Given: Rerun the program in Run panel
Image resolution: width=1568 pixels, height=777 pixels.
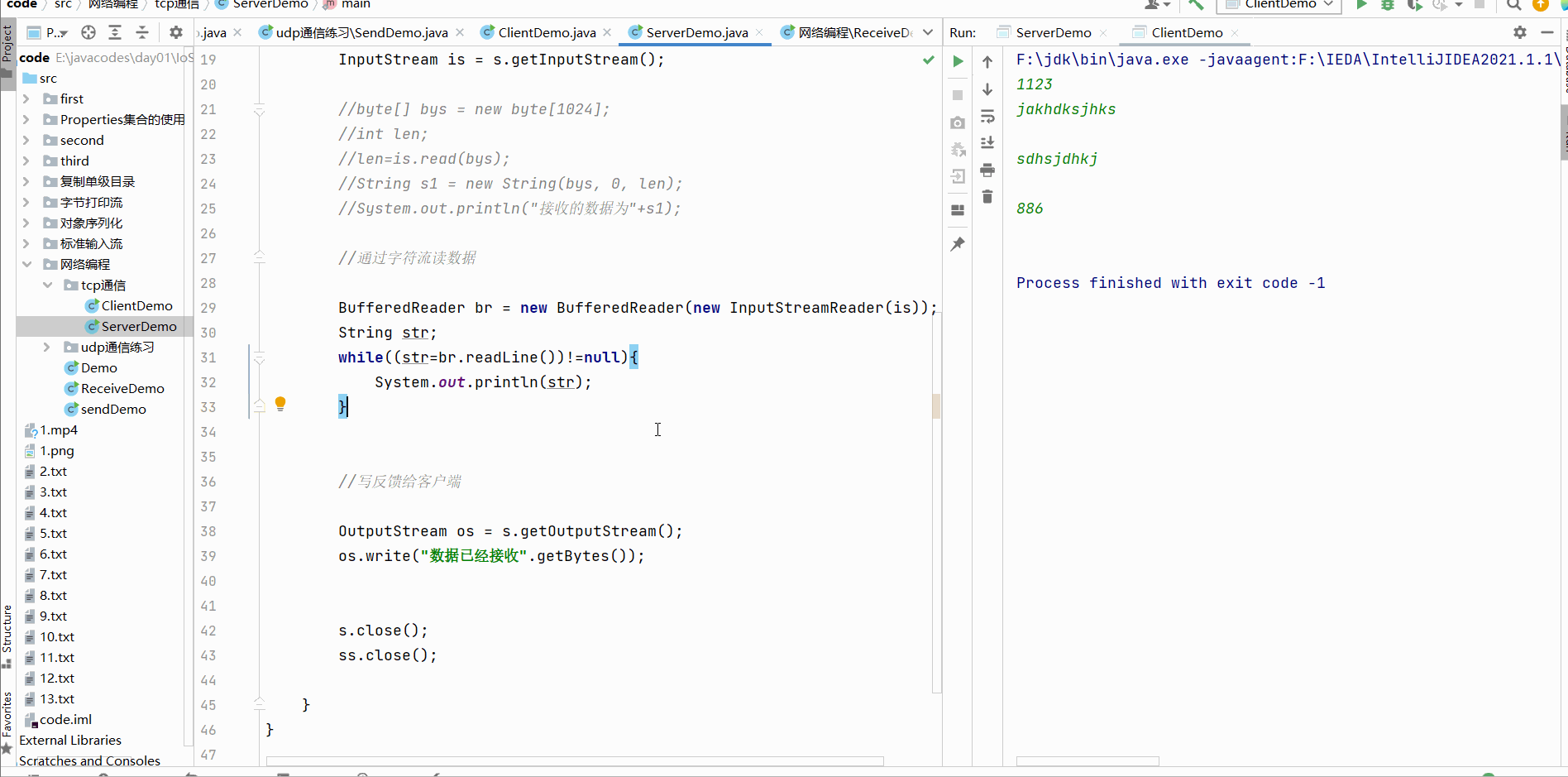Looking at the screenshot, I should (958, 61).
